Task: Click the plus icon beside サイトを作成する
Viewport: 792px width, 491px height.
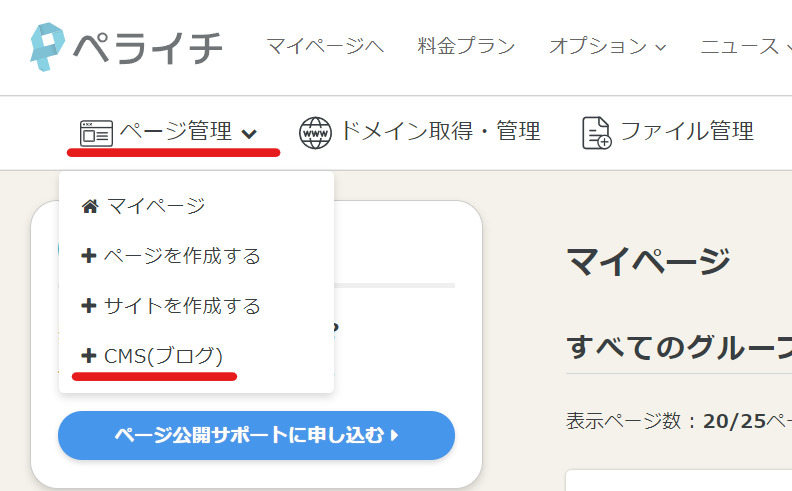Action: (88, 306)
